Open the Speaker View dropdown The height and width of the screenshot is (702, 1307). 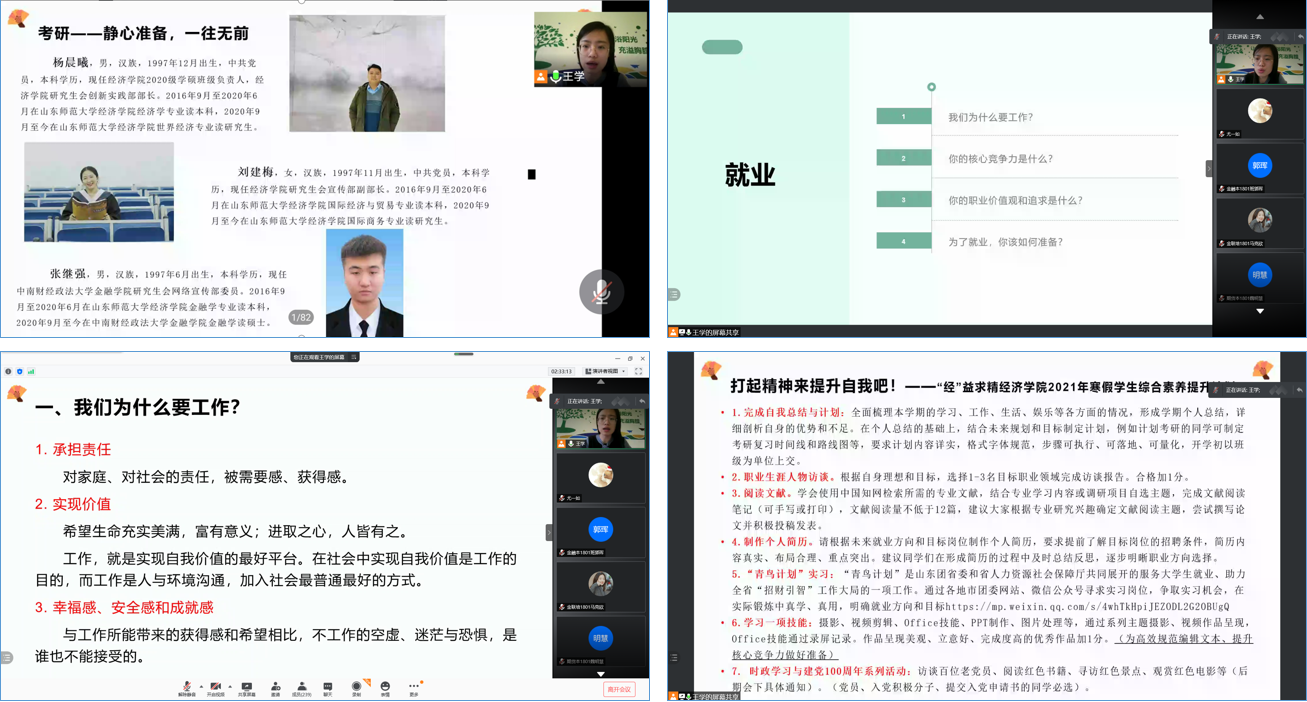(x=605, y=371)
